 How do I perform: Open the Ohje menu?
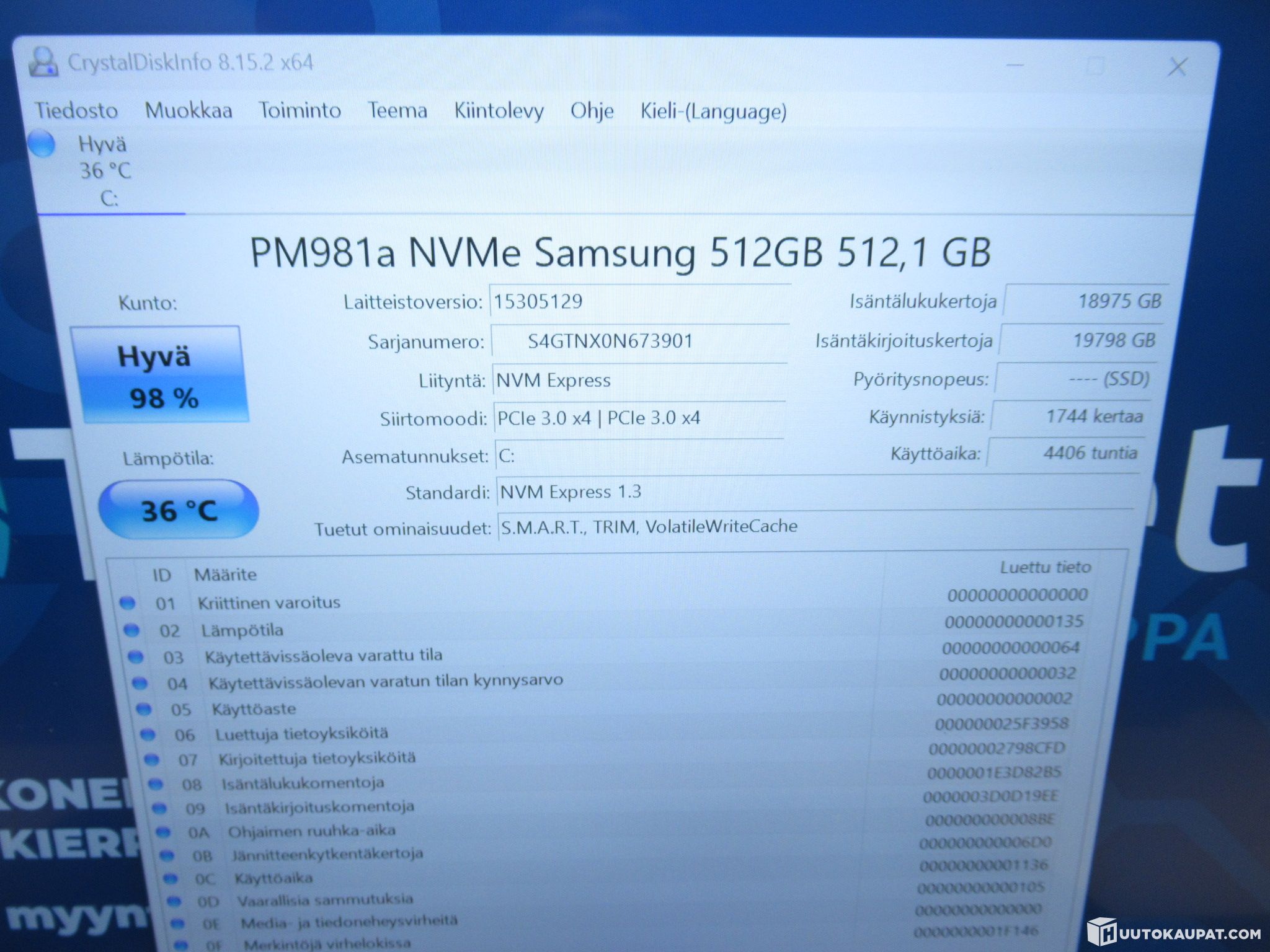coord(592,111)
